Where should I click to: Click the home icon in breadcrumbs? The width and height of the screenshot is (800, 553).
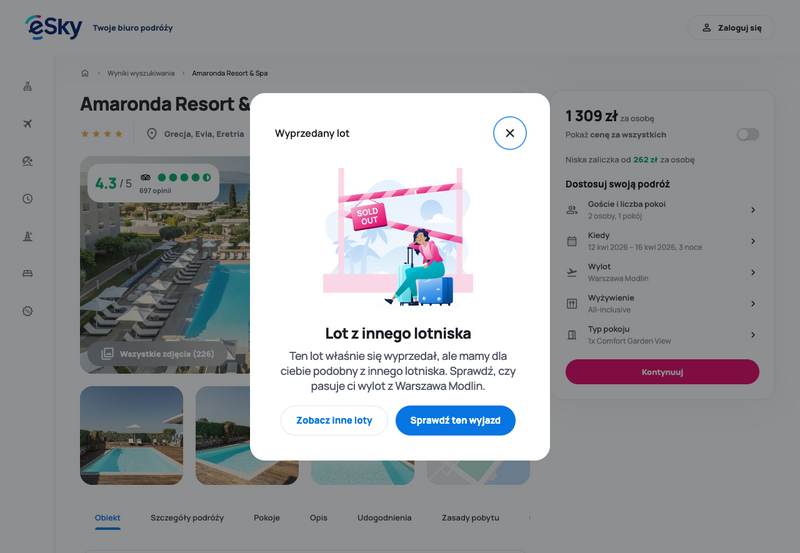[85, 73]
